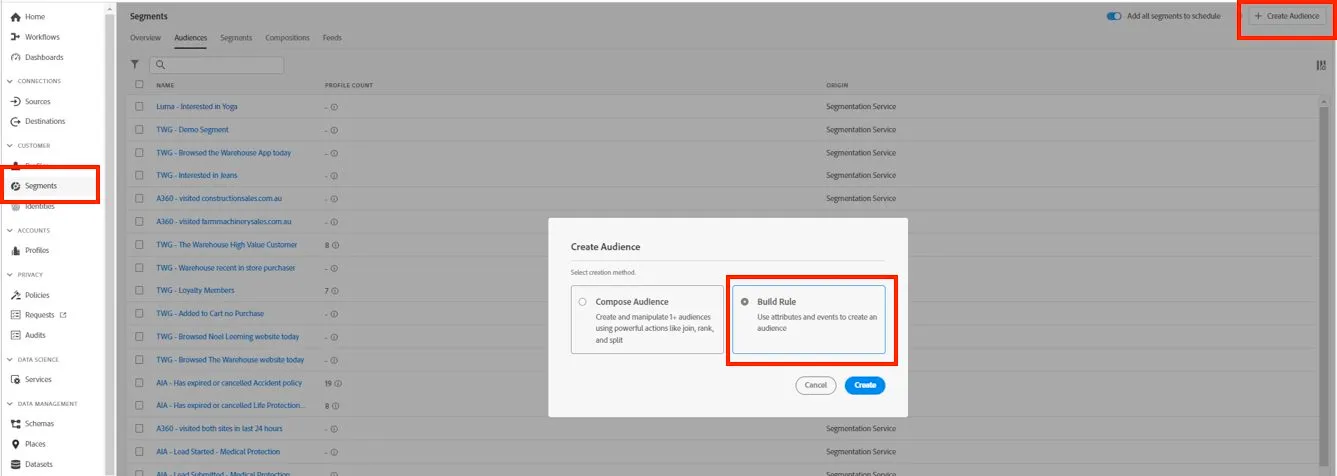Check the select-all checkbox in table header
The image size is (1337, 476).
click(x=139, y=84)
